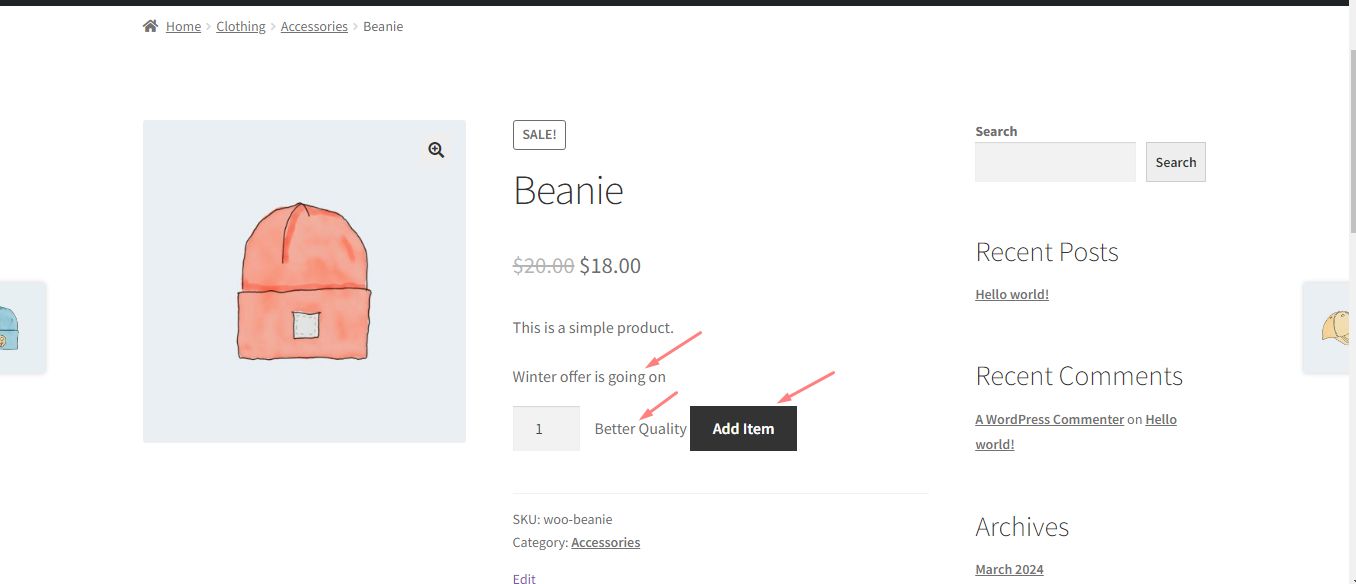
Task: Go to next product thumbnail on right edge
Action: (1332, 327)
